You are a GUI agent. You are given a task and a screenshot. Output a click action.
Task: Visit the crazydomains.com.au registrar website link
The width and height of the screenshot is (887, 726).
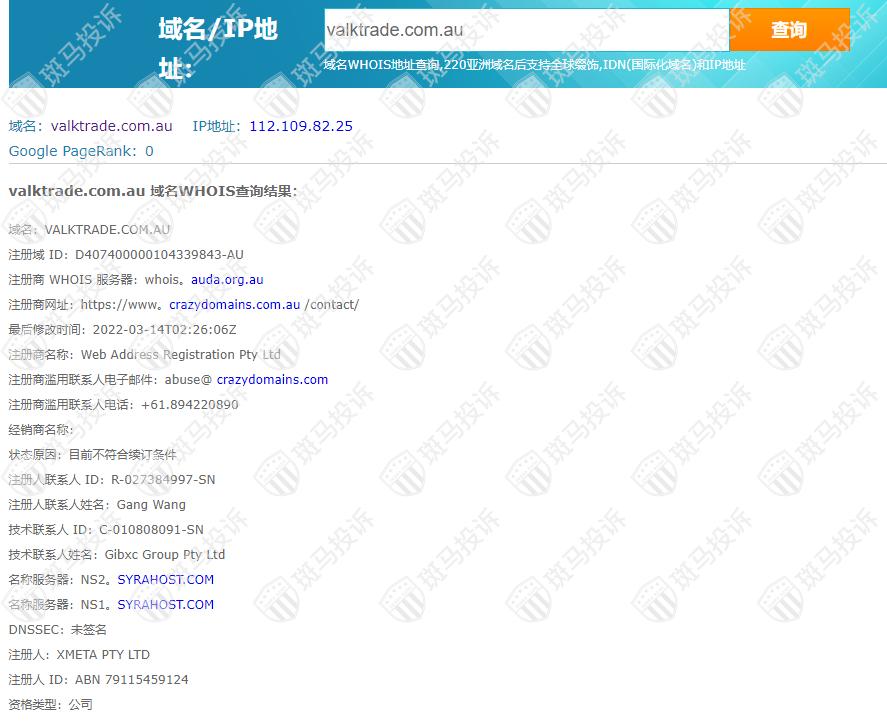click(x=234, y=305)
